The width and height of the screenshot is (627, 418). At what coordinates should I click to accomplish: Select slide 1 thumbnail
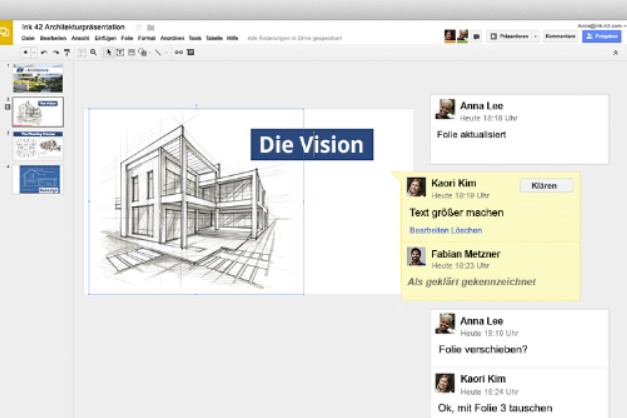(38, 78)
